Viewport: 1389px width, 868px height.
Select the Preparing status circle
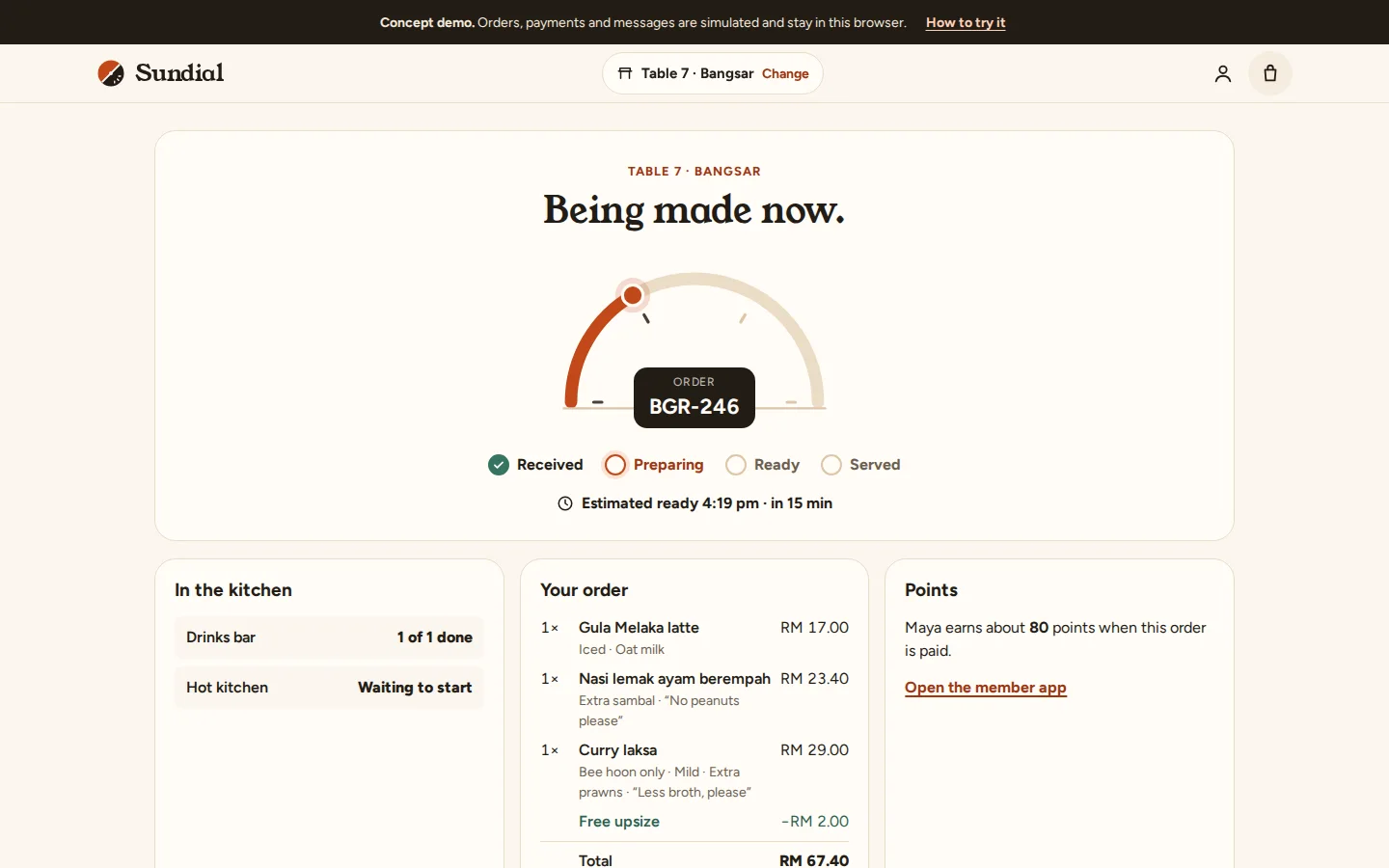point(615,465)
